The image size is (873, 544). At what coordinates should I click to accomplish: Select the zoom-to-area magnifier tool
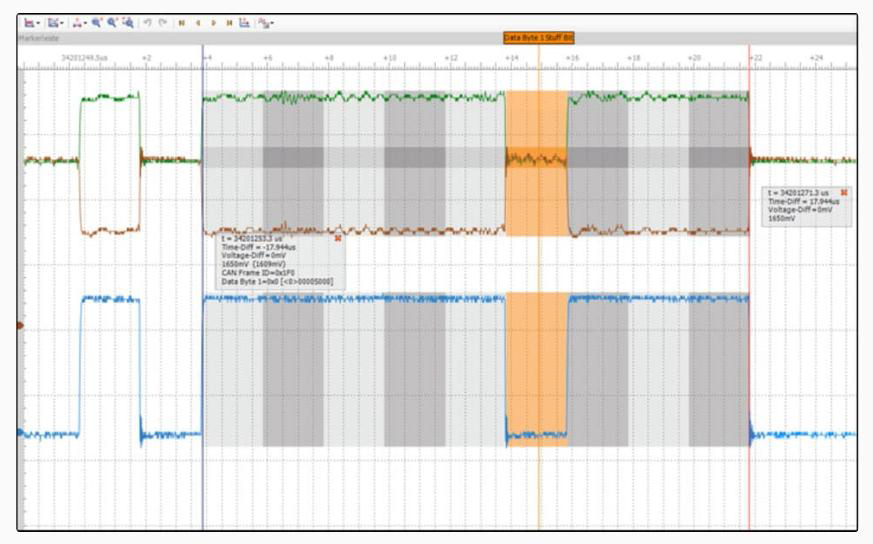tap(128, 23)
